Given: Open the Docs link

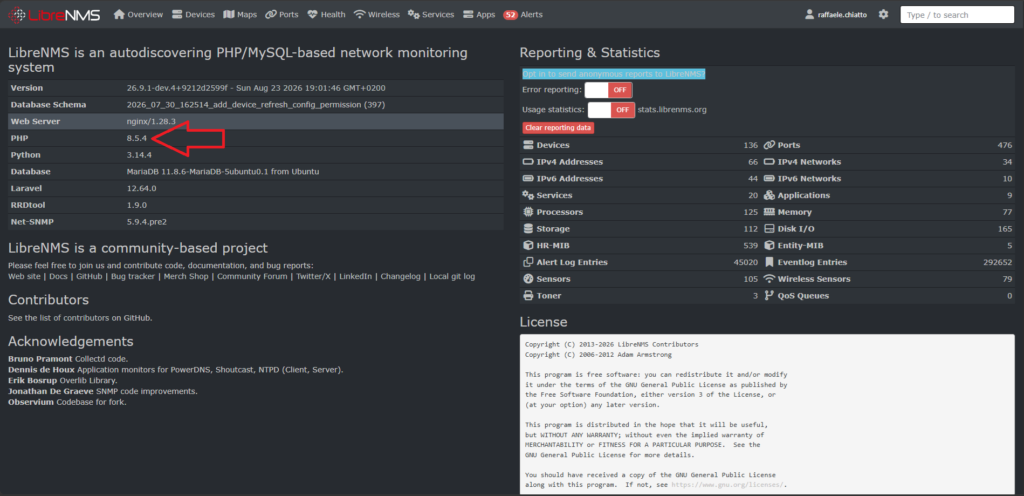Looking at the screenshot, I should 59,277.
